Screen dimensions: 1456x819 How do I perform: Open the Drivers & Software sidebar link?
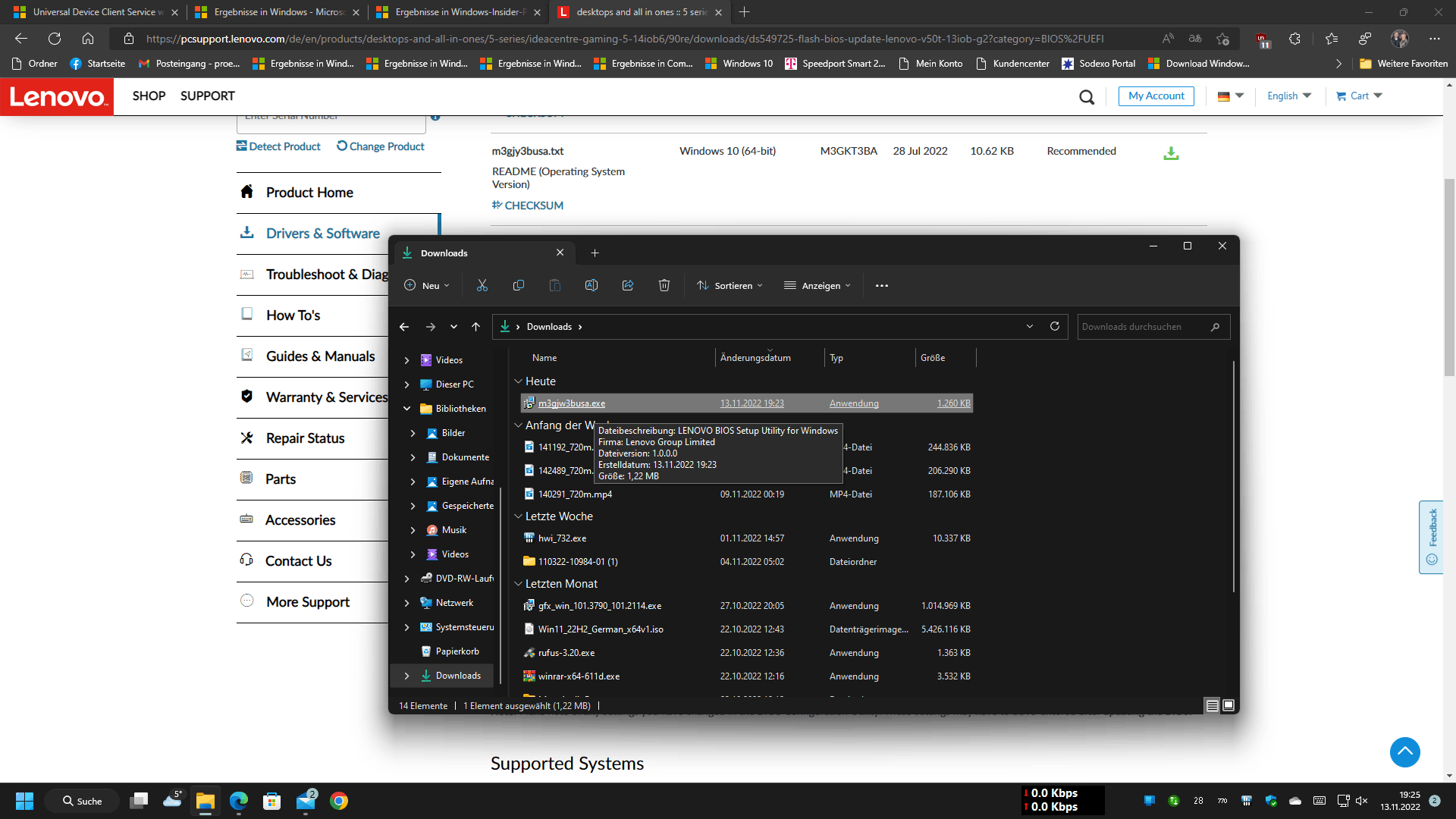coord(322,234)
